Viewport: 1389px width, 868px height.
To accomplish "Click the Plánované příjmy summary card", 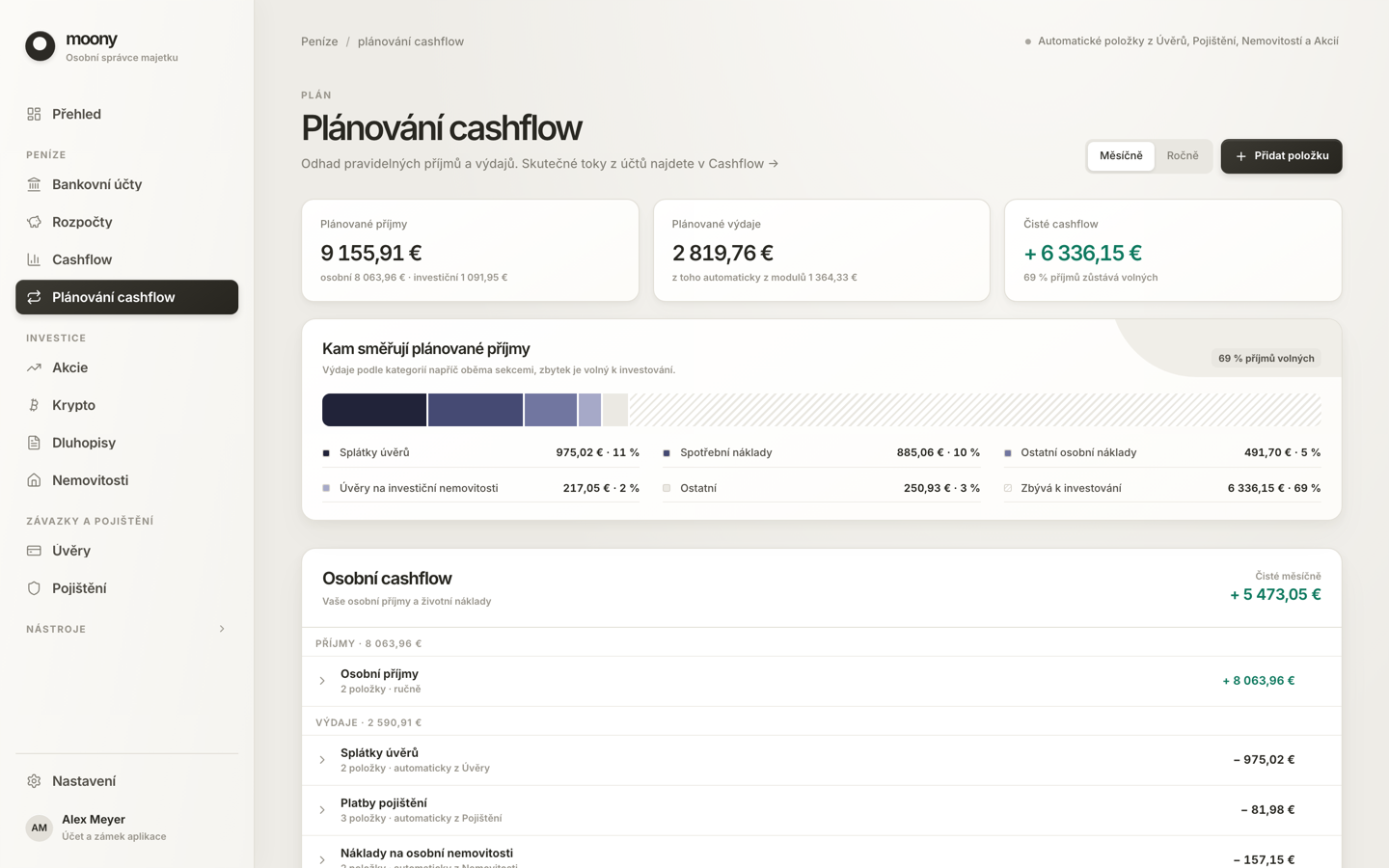I will 470,251.
